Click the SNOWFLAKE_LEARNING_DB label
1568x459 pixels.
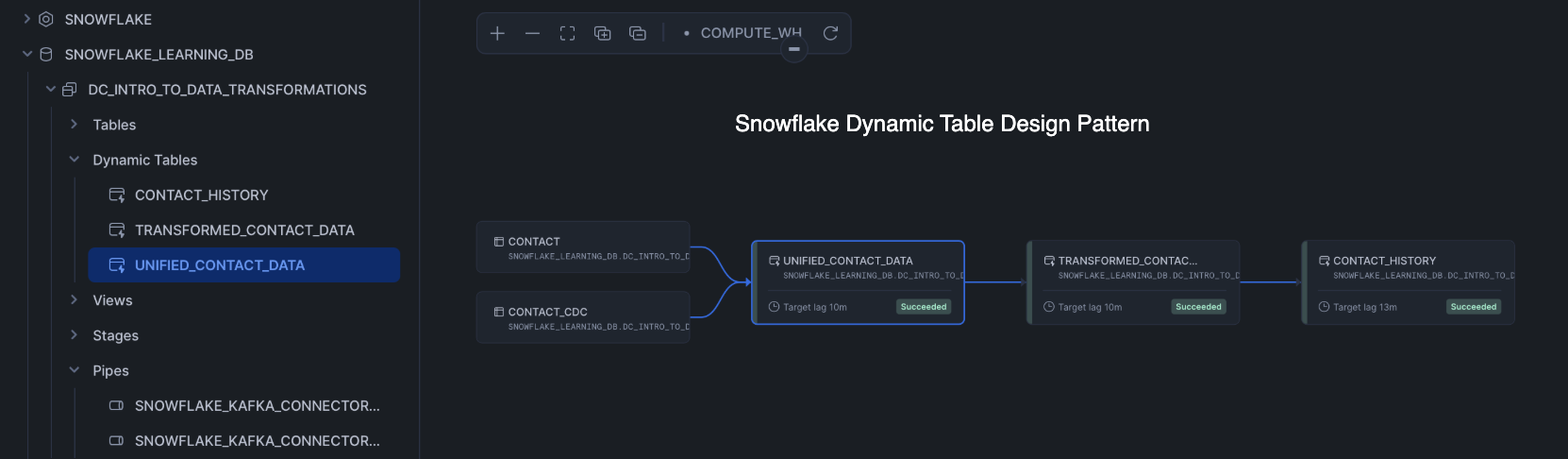tap(159, 54)
